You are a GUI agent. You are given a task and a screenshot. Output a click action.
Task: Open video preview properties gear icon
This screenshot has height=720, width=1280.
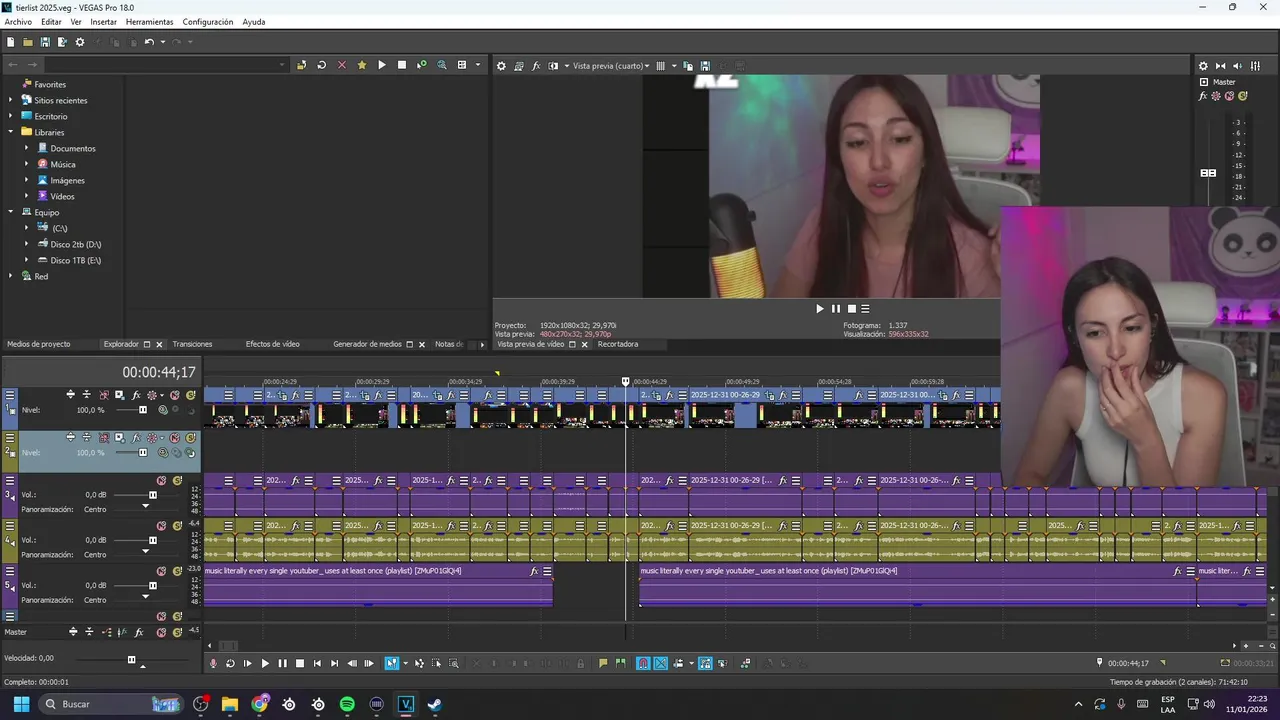[502, 66]
